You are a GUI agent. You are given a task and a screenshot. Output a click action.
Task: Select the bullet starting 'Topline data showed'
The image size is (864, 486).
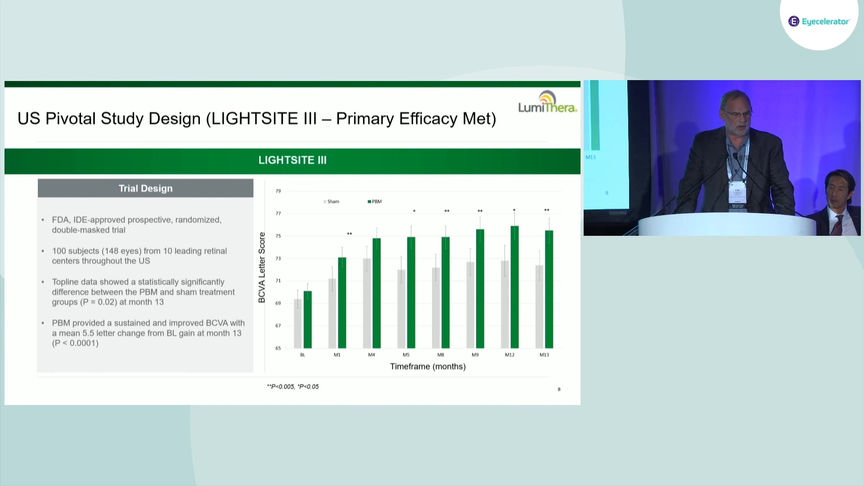[x=143, y=292]
